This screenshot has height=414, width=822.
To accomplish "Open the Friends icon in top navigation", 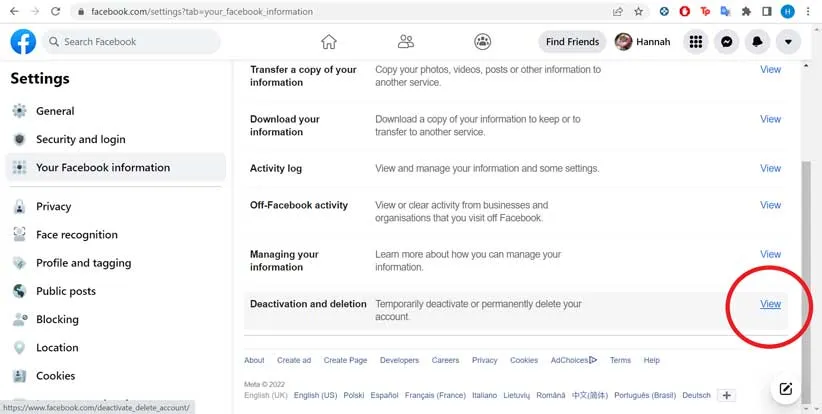I will point(405,42).
